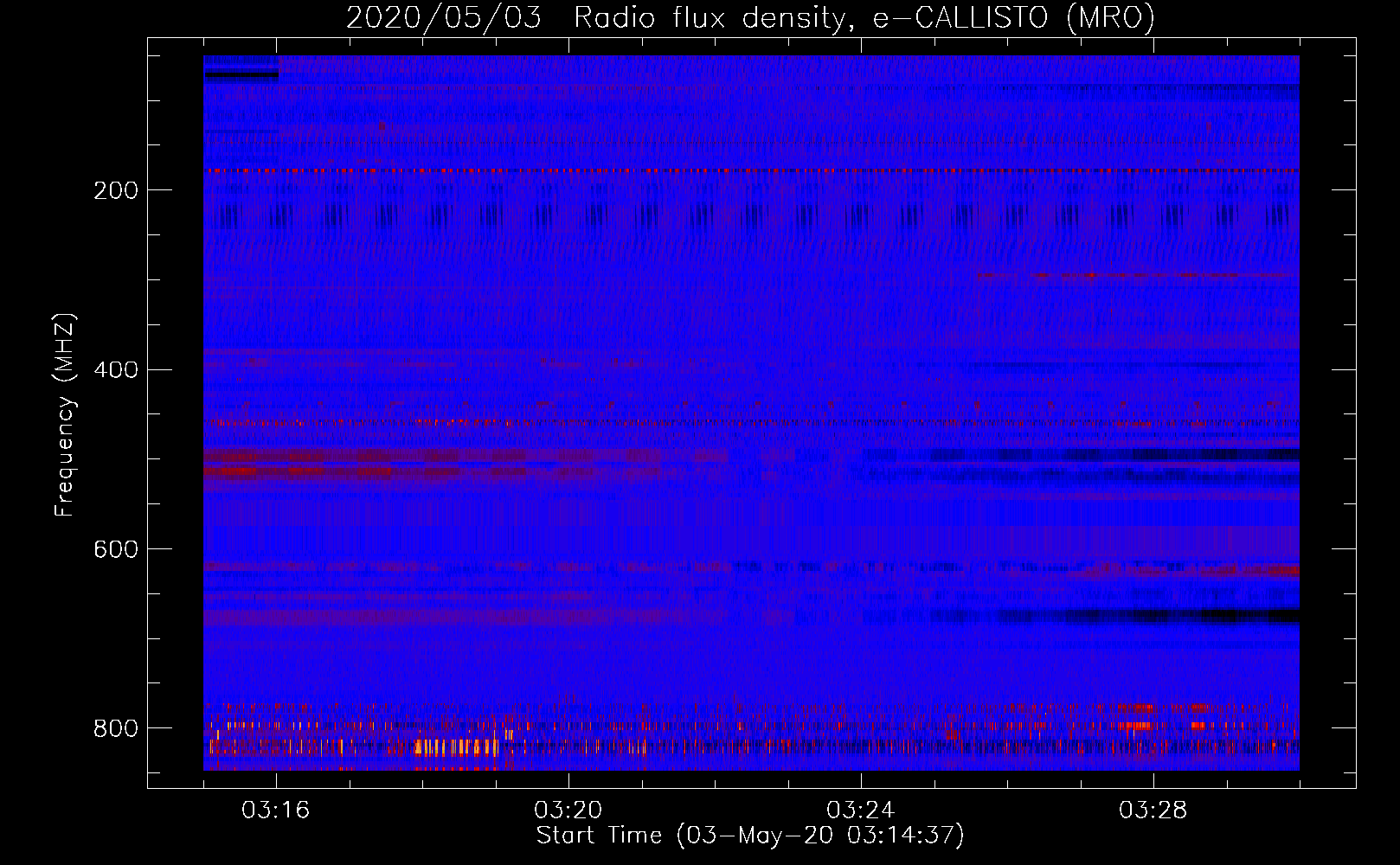Screen dimensions: 1400x865
Task: Click the 200 frequency tick label
Action: [x=116, y=190]
